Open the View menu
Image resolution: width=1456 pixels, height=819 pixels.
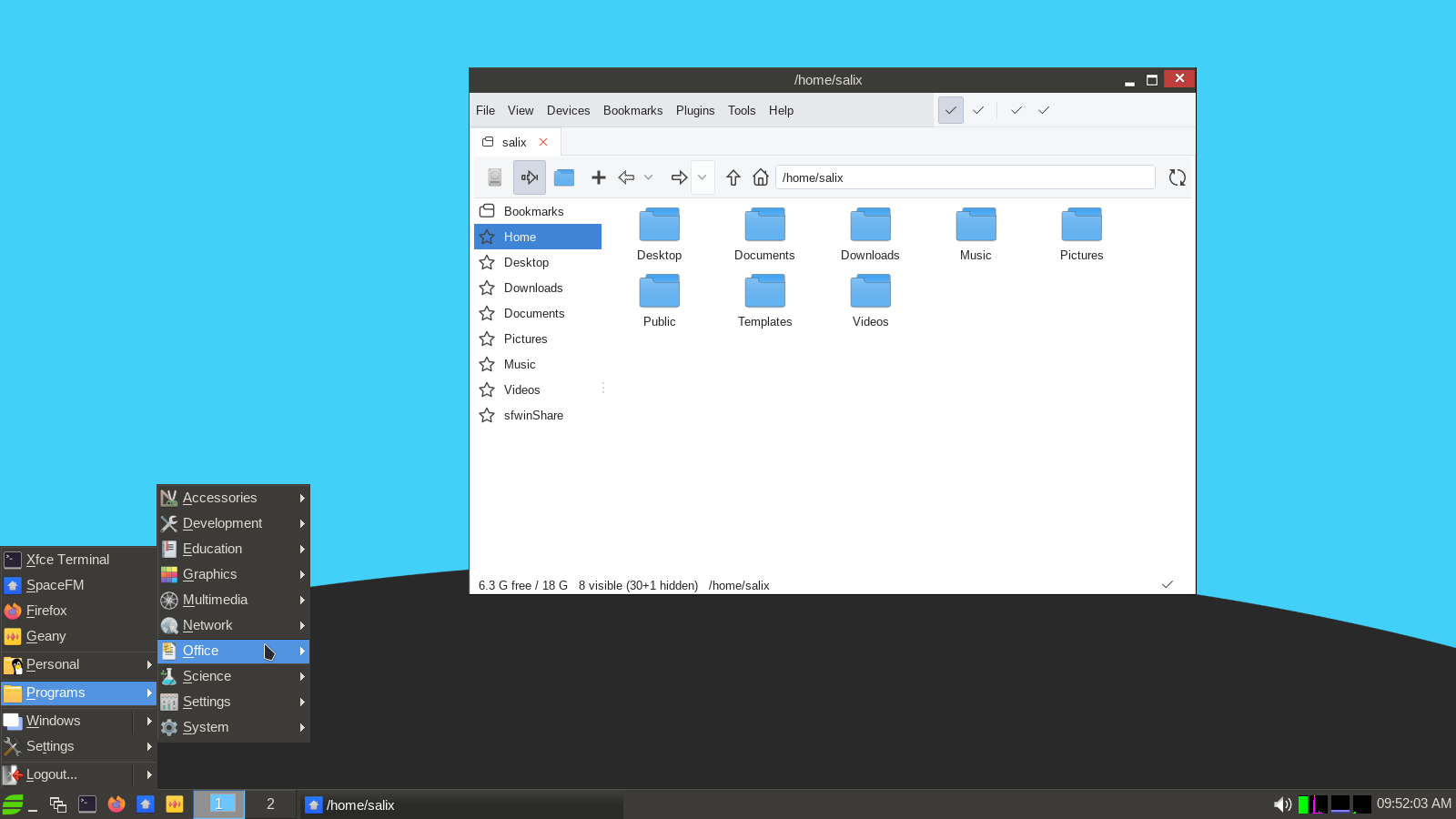pos(521,110)
